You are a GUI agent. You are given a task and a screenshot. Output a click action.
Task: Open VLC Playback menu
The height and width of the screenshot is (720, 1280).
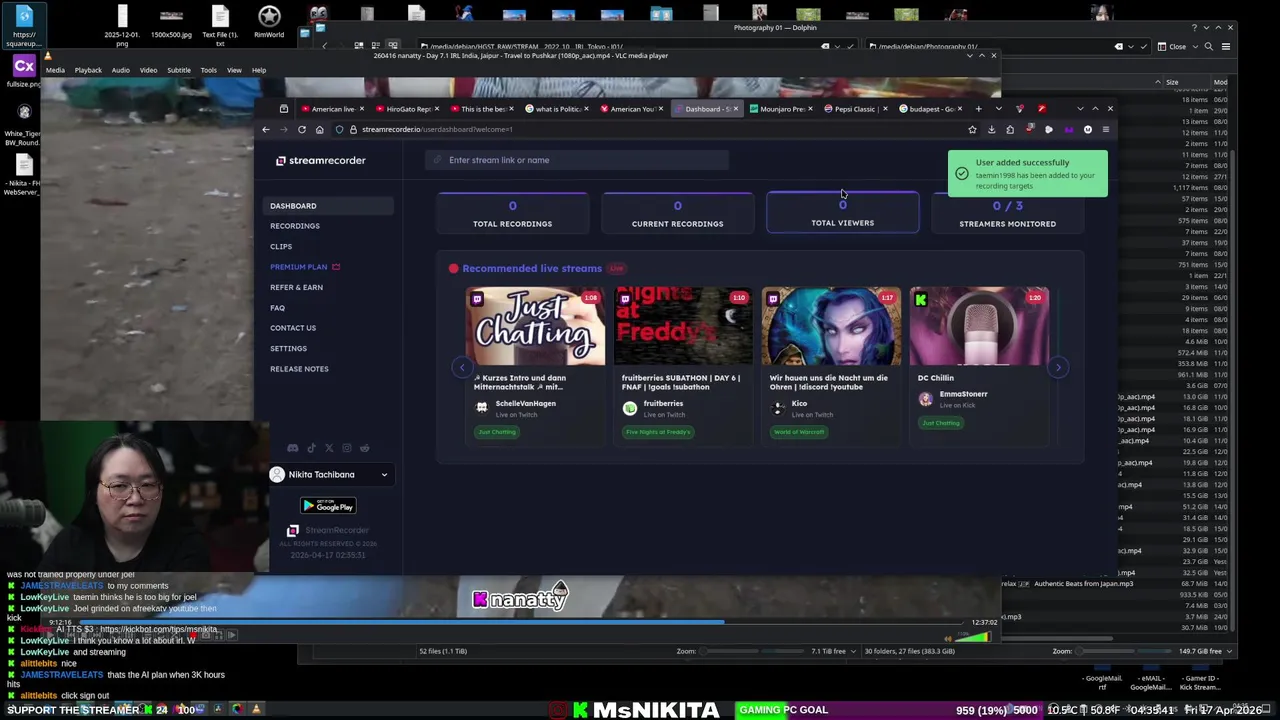click(88, 70)
